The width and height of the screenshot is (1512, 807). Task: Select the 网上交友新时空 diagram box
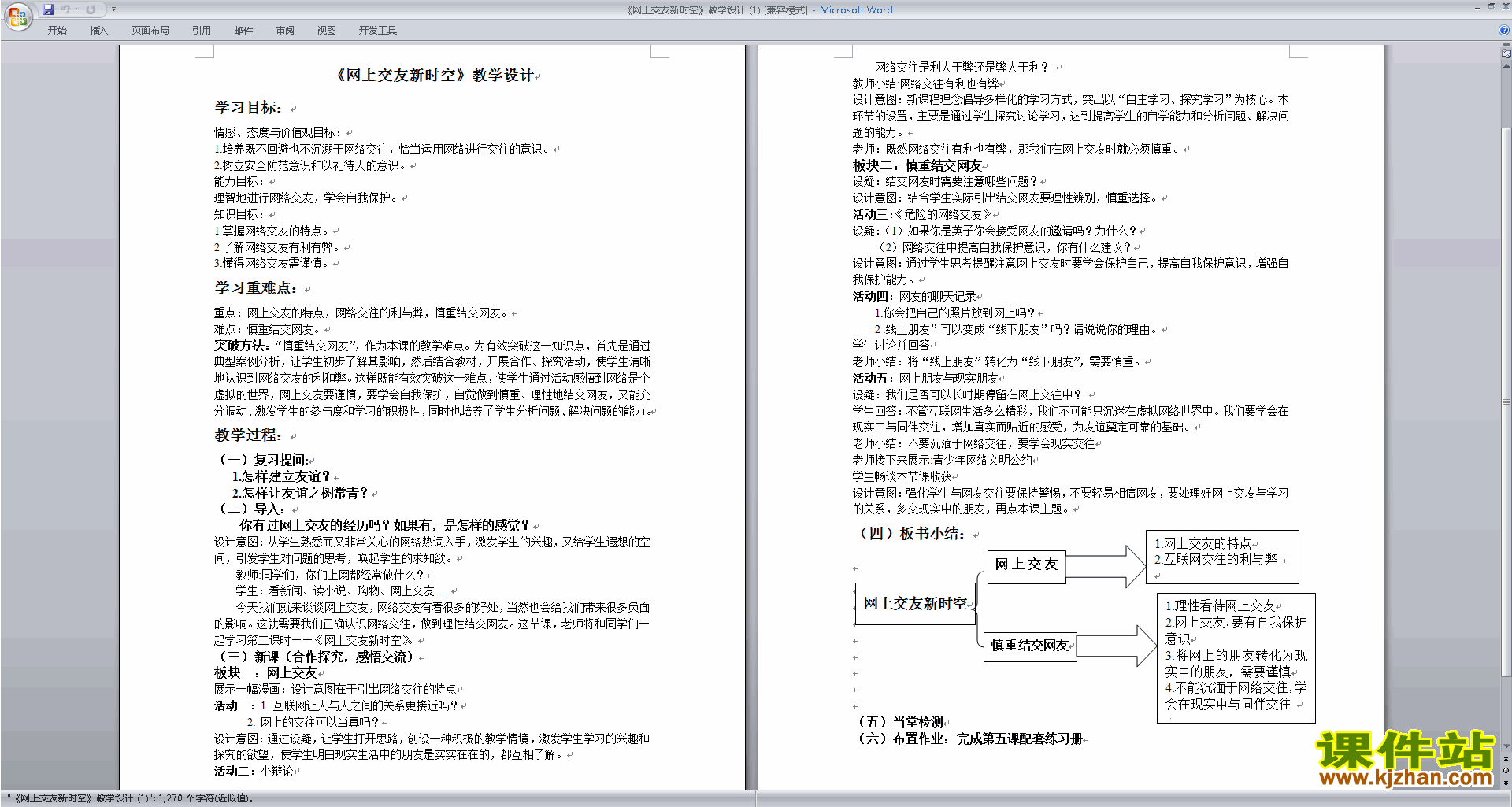[916, 604]
